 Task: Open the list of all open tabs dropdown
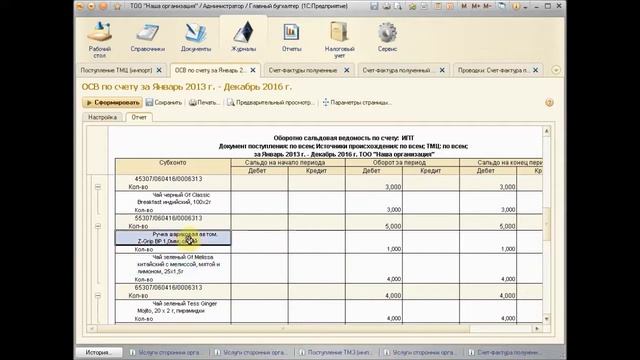[556, 70]
